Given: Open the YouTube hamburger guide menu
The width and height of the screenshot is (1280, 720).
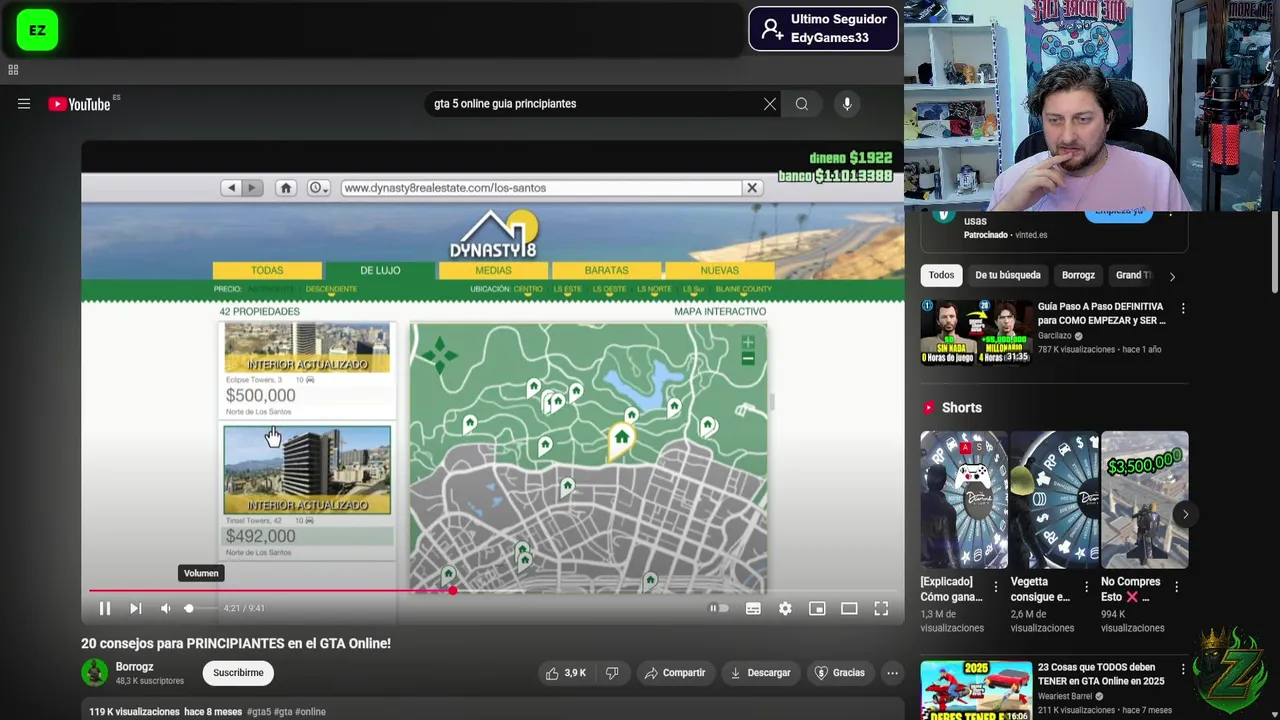Looking at the screenshot, I should (x=24, y=104).
